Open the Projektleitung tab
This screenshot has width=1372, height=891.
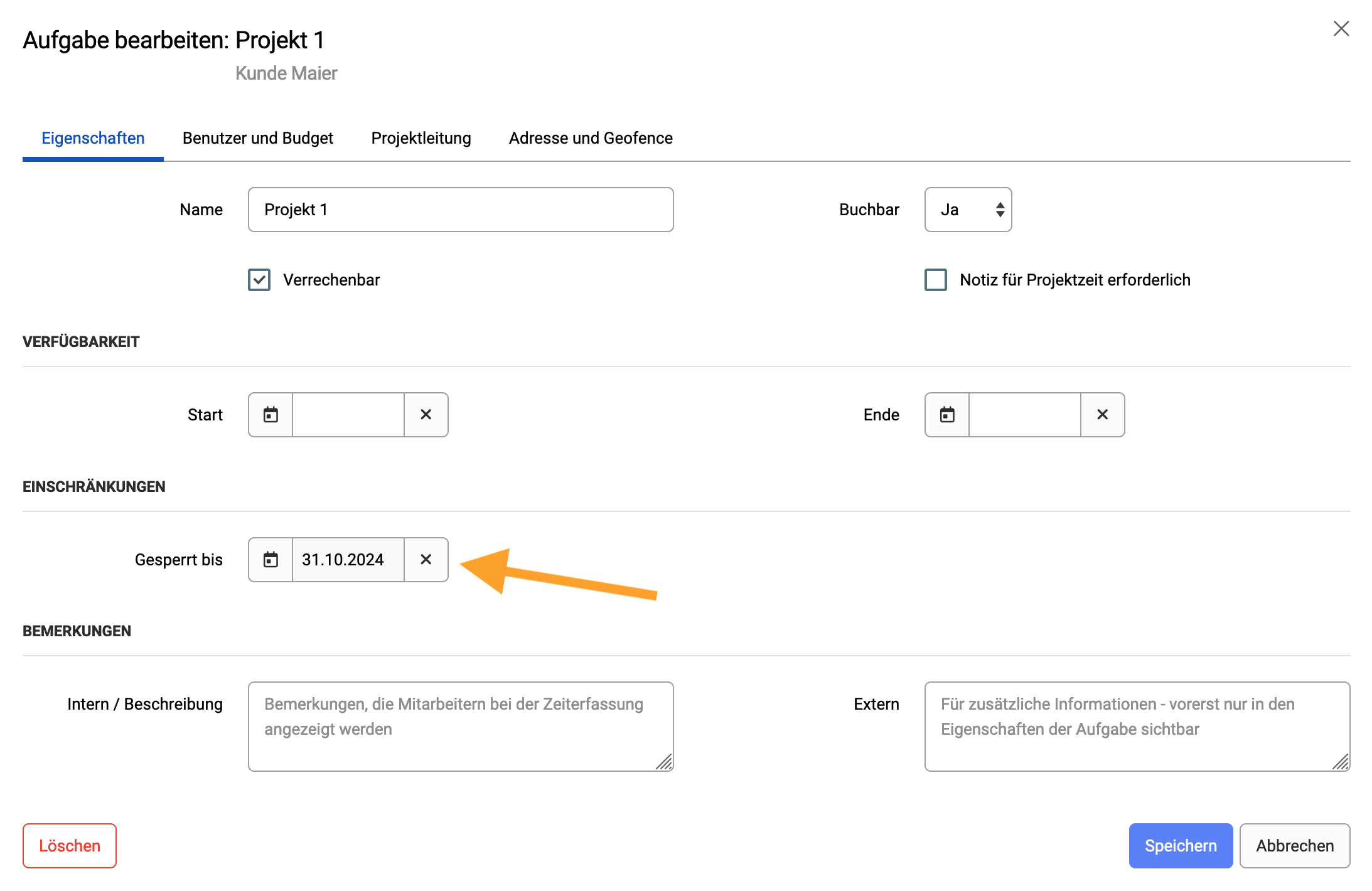pos(421,138)
